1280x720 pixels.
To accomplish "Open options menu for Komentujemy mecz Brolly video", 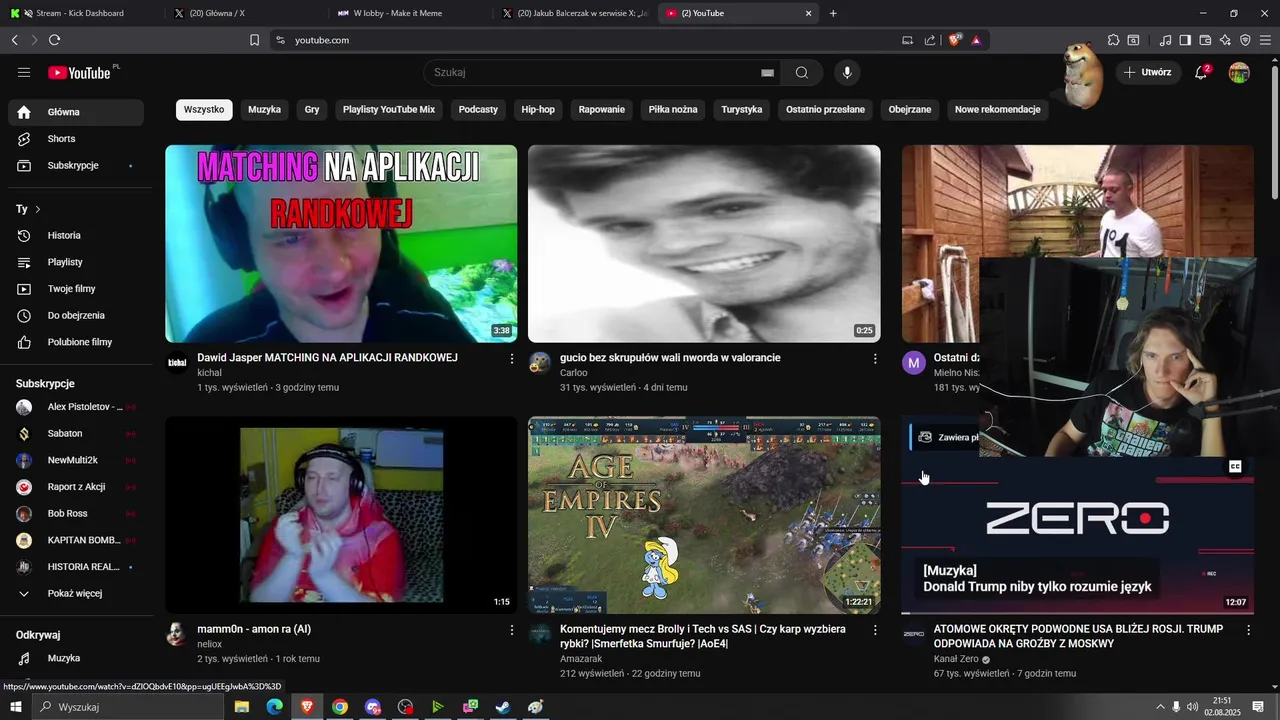I will 875,630.
